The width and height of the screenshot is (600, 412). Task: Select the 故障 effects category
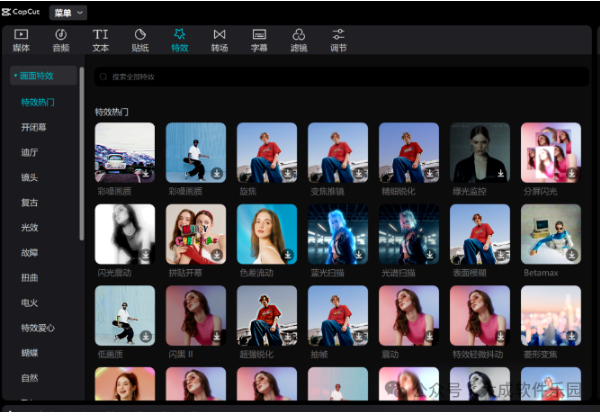point(29,252)
